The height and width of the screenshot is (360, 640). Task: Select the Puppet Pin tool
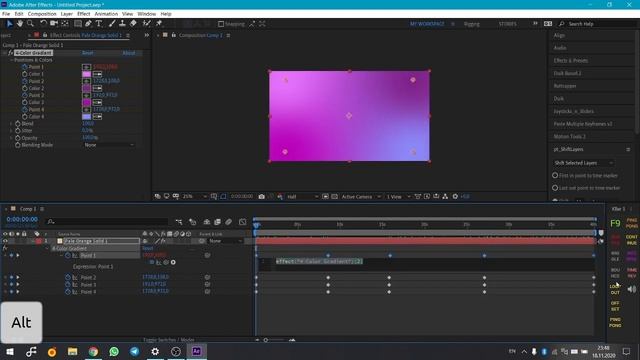(x=159, y=24)
